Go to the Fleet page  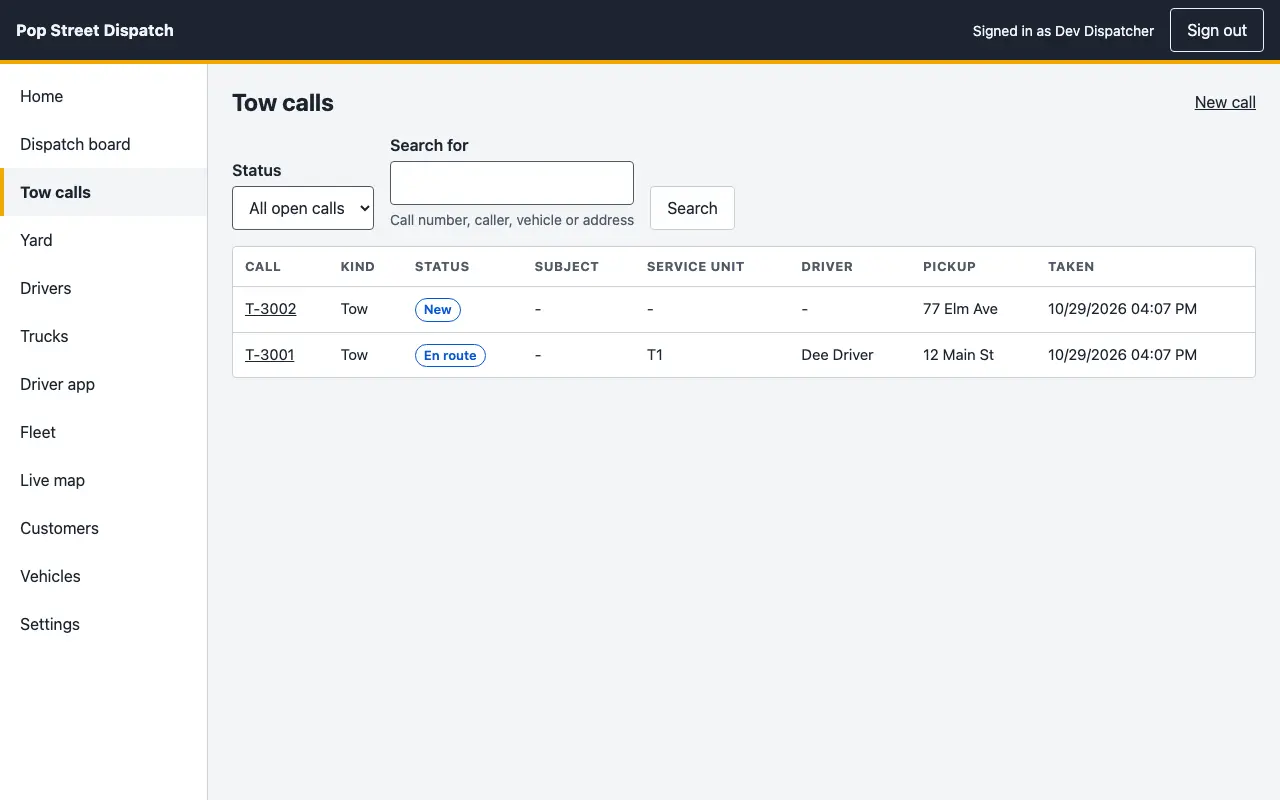point(104,432)
